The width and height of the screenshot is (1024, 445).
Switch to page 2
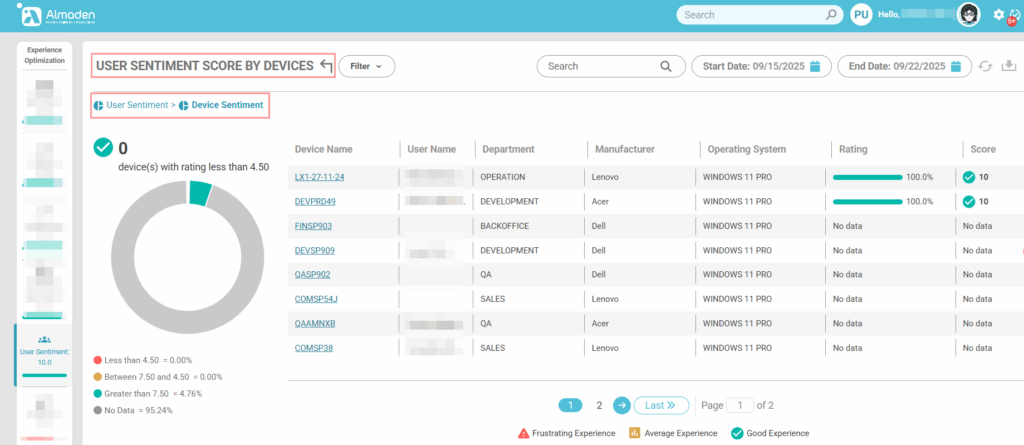click(x=599, y=405)
